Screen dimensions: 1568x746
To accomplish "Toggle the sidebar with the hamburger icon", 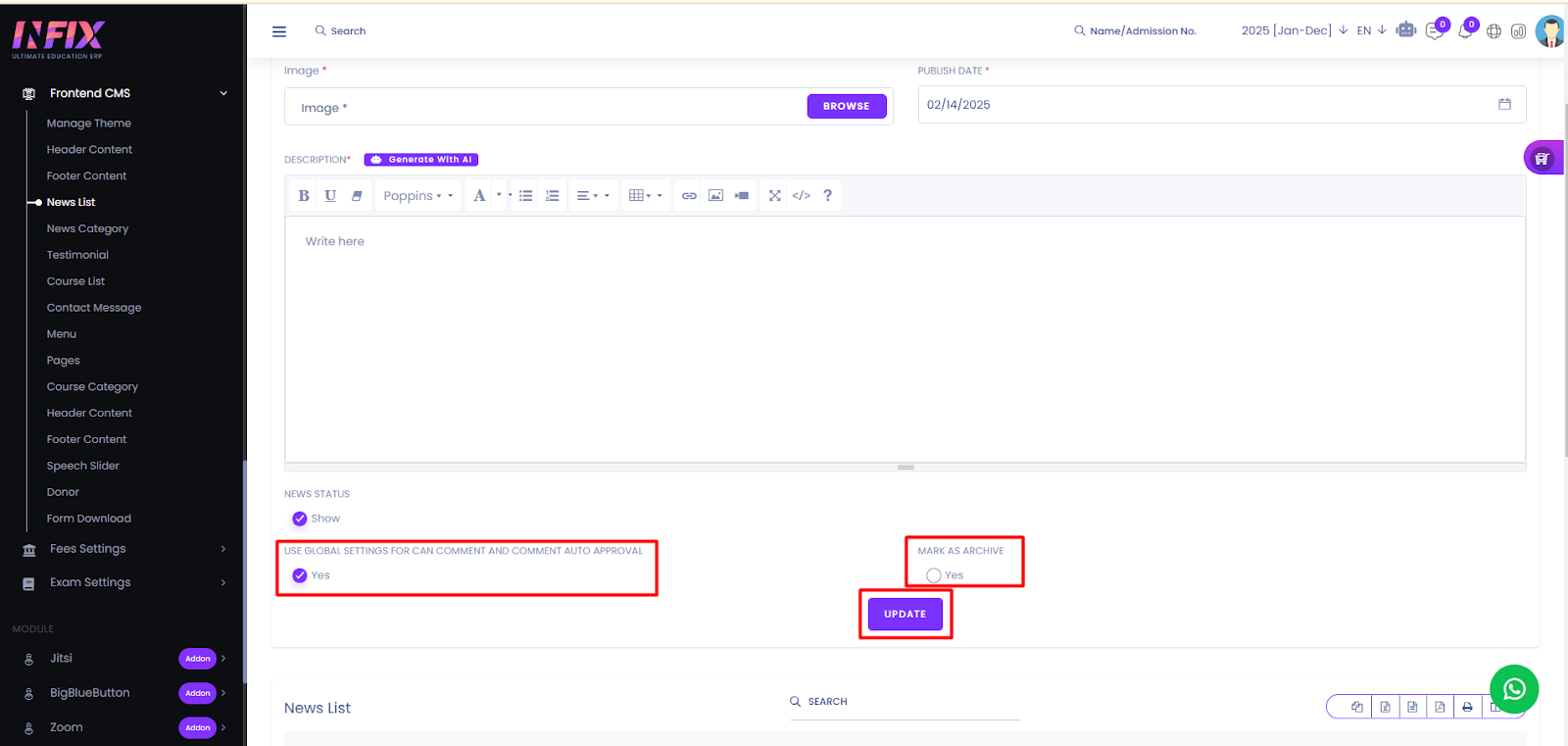I will pos(279,31).
